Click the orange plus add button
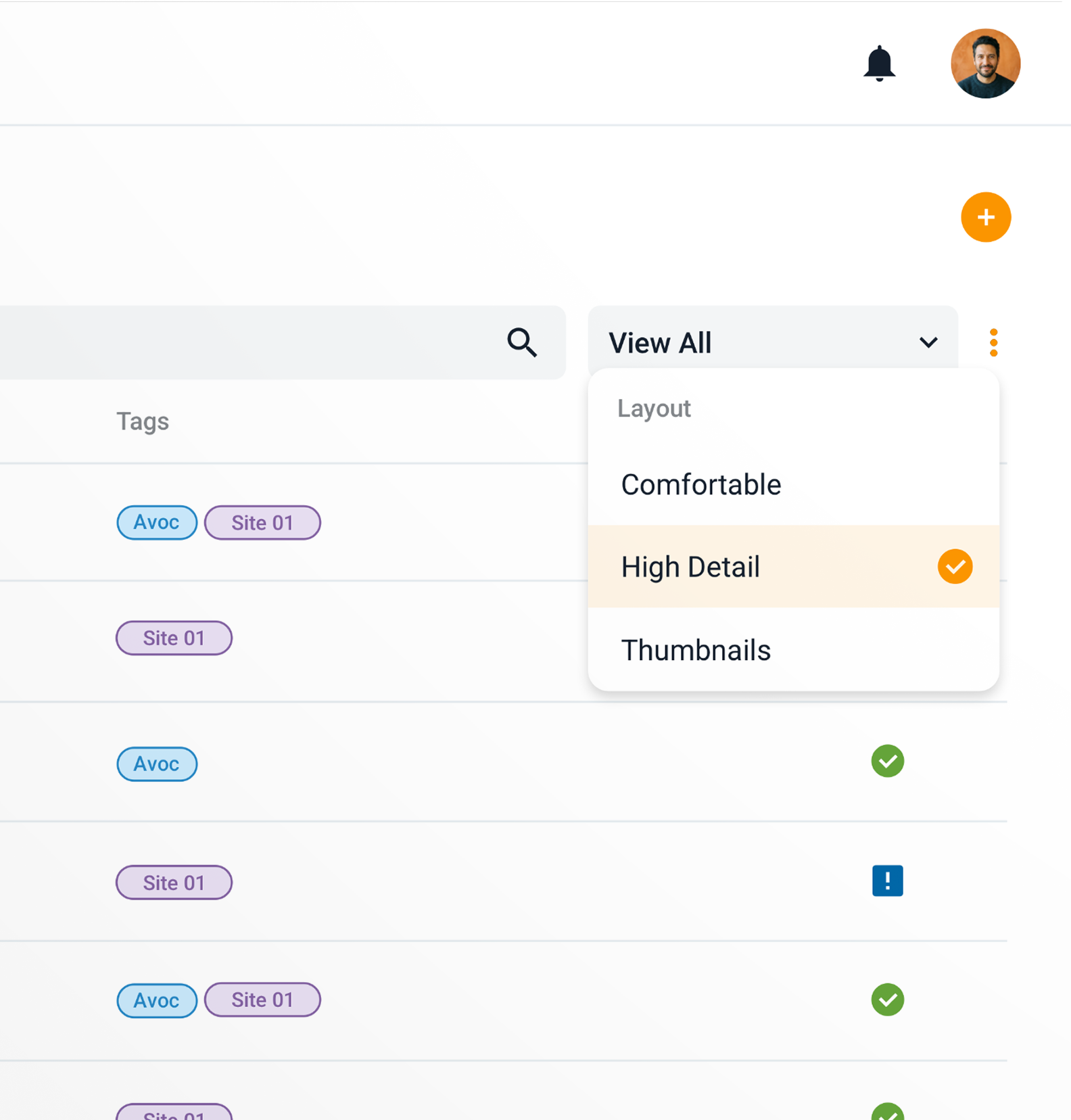 click(x=986, y=217)
